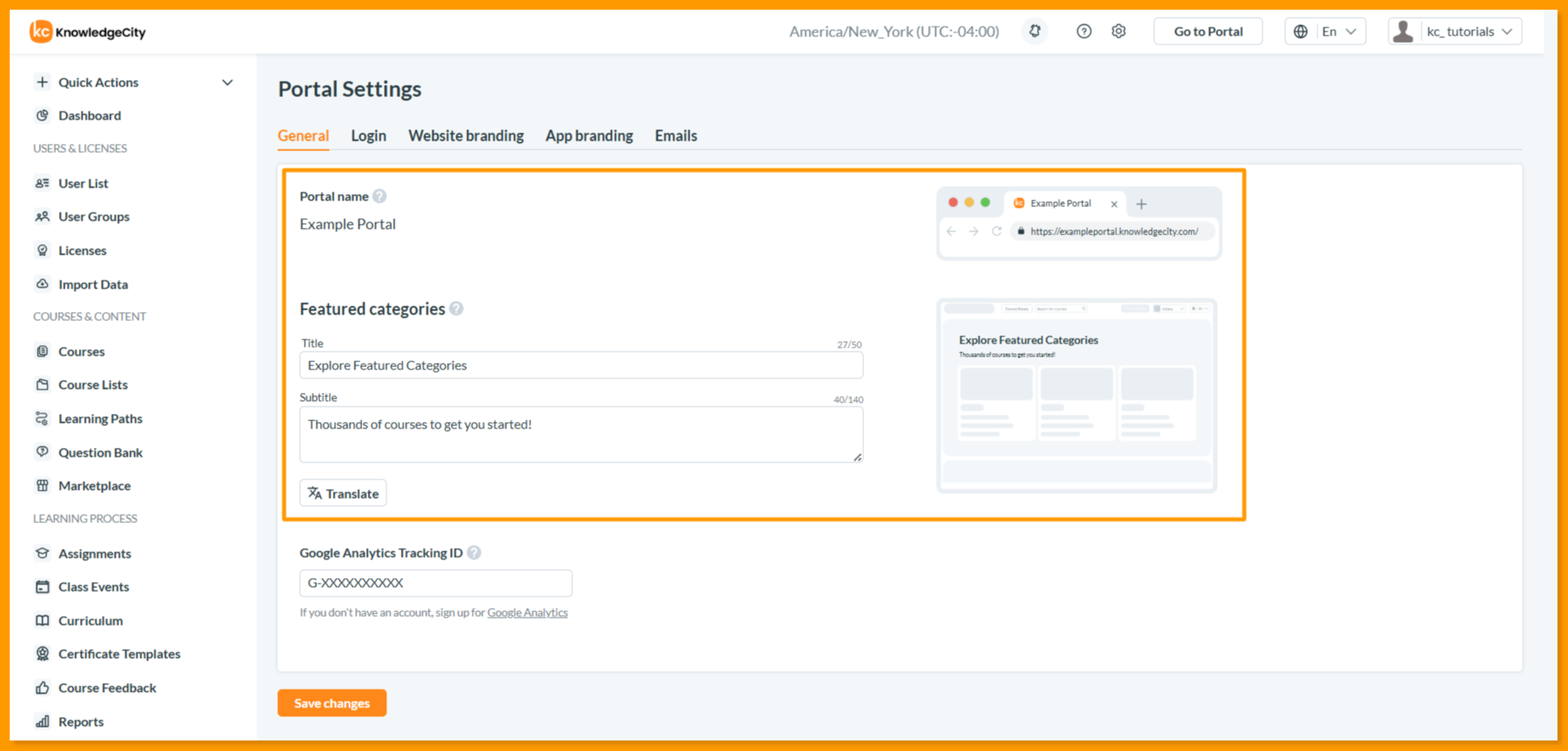Expand the Quick Actions menu
1568x751 pixels.
134,82
